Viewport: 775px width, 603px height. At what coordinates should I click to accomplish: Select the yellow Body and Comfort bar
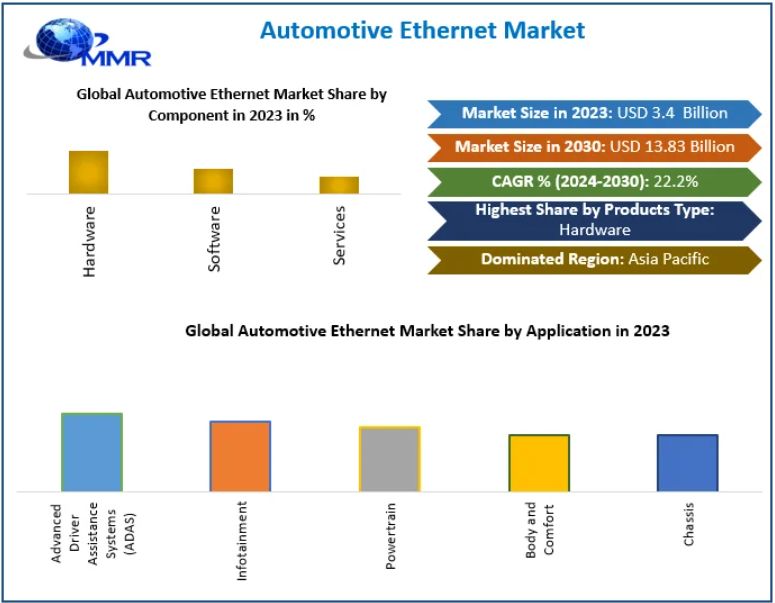click(539, 463)
